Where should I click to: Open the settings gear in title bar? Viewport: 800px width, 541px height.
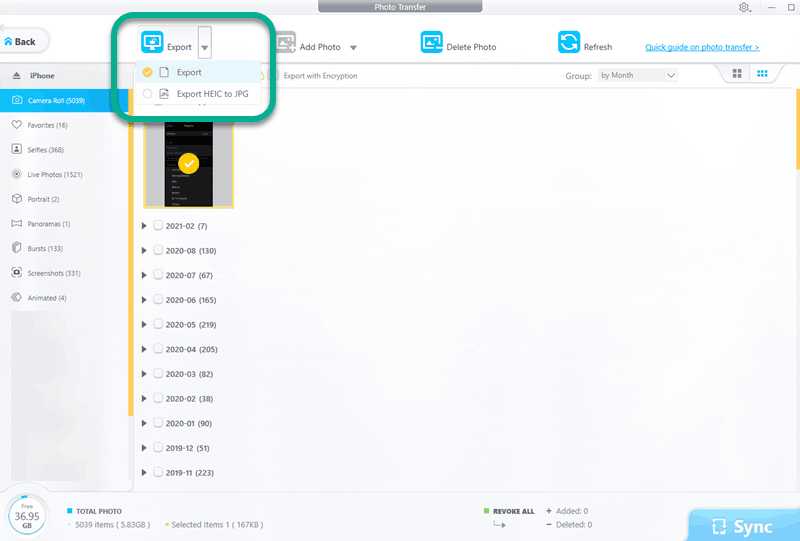pos(744,7)
